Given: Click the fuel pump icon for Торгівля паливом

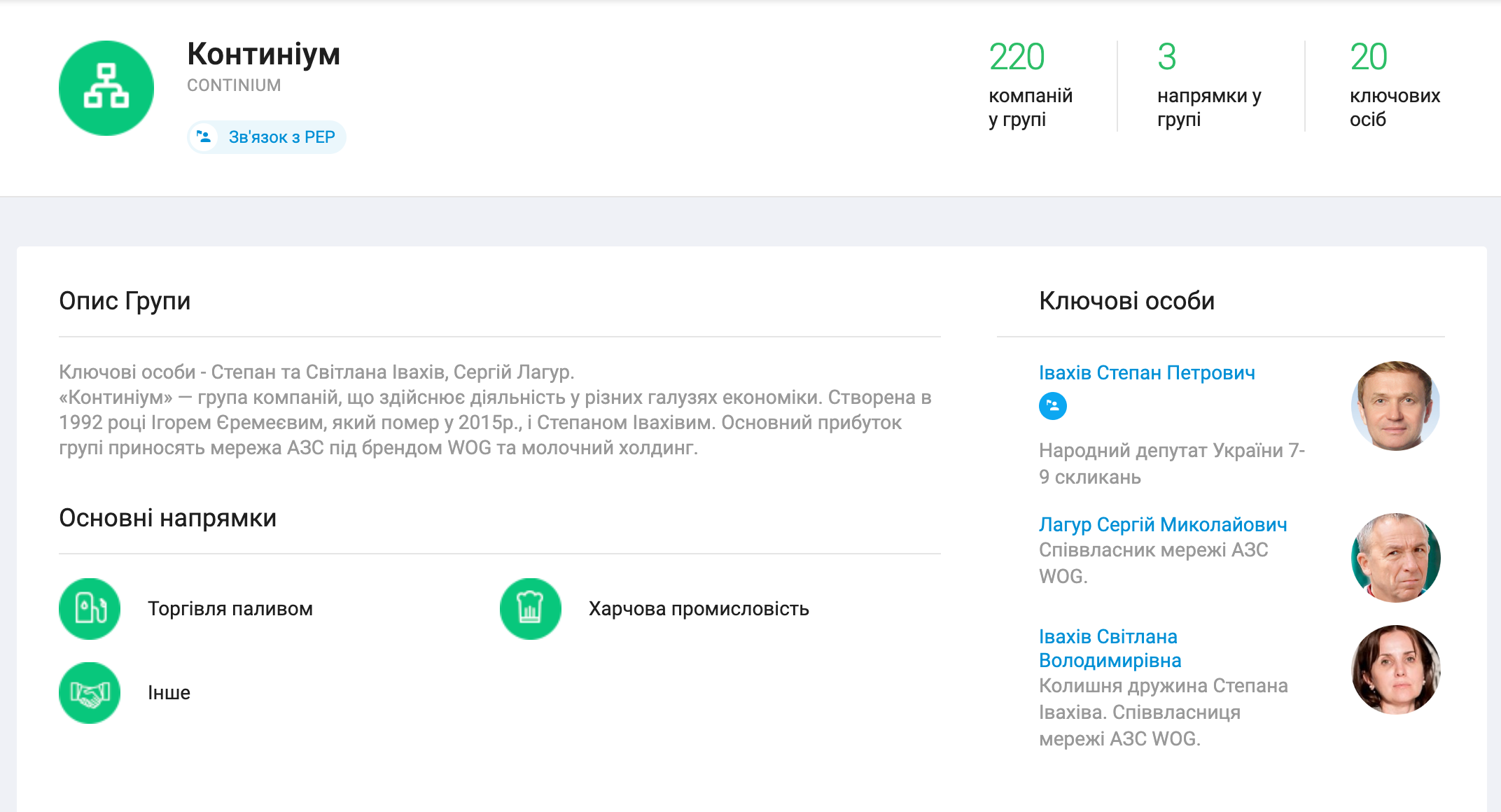Looking at the screenshot, I should [90, 608].
